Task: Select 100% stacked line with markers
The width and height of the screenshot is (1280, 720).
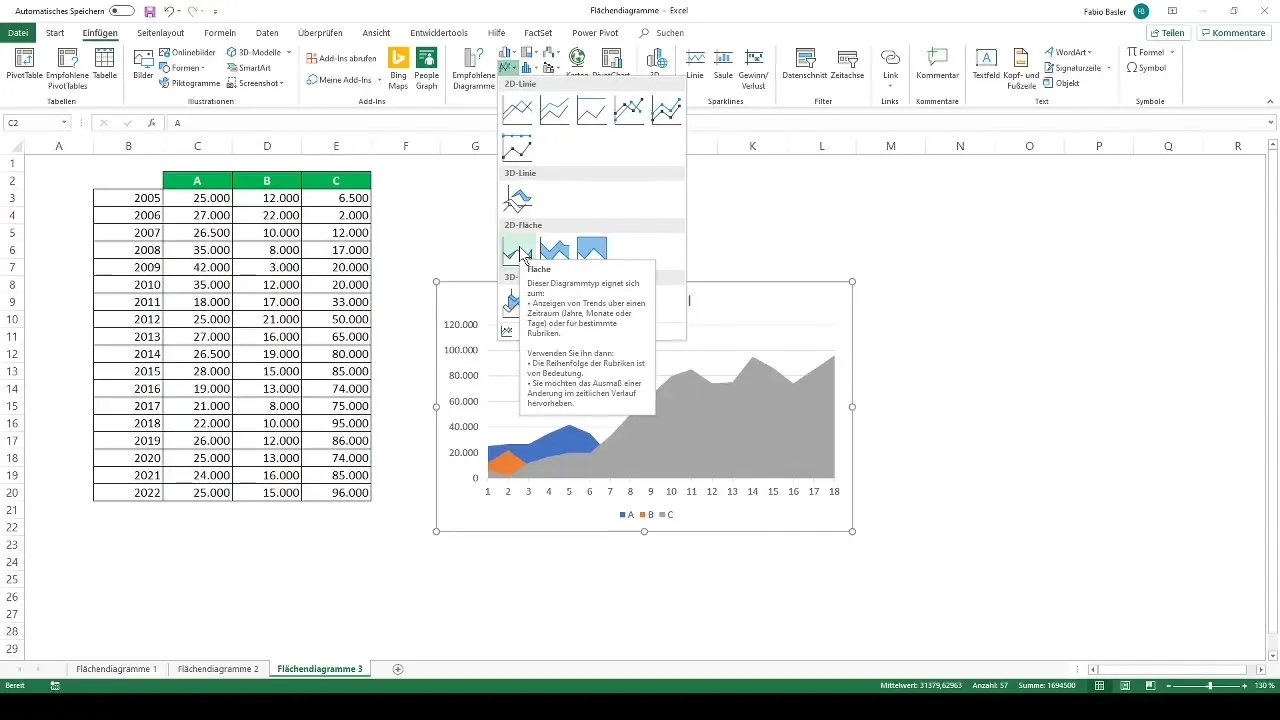Action: [517, 147]
